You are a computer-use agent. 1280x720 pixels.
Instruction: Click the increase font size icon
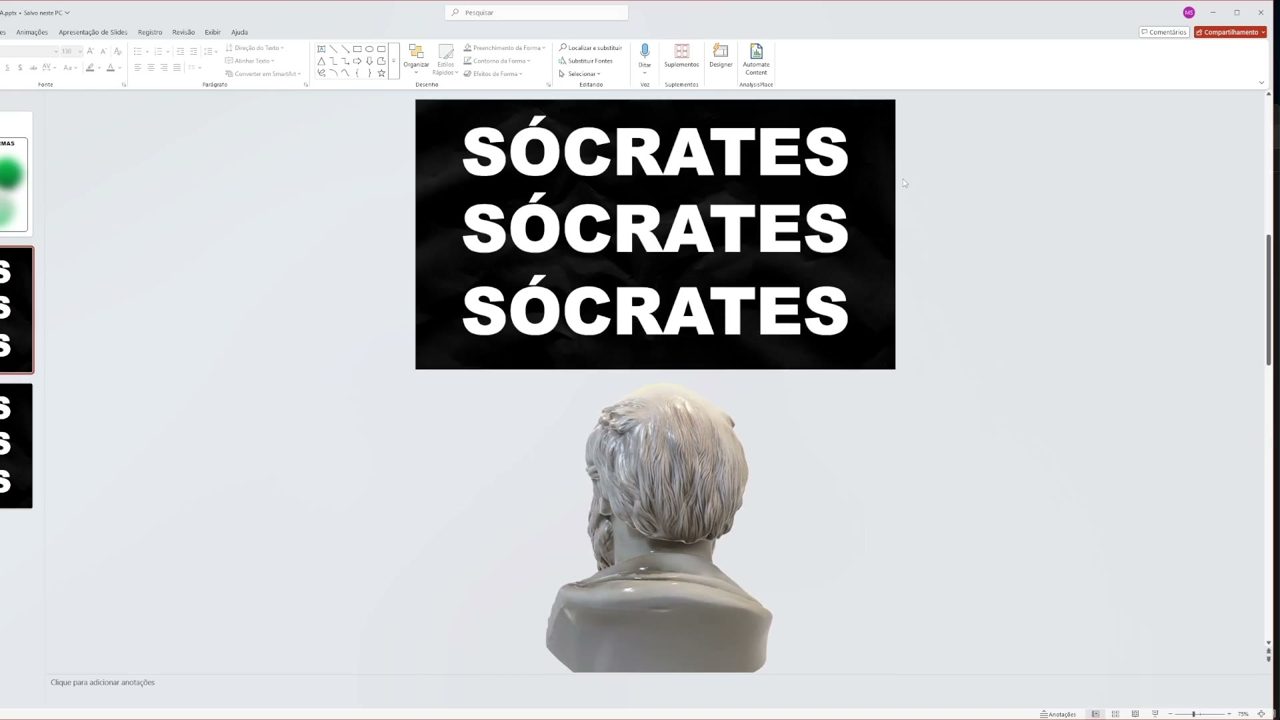click(x=90, y=51)
